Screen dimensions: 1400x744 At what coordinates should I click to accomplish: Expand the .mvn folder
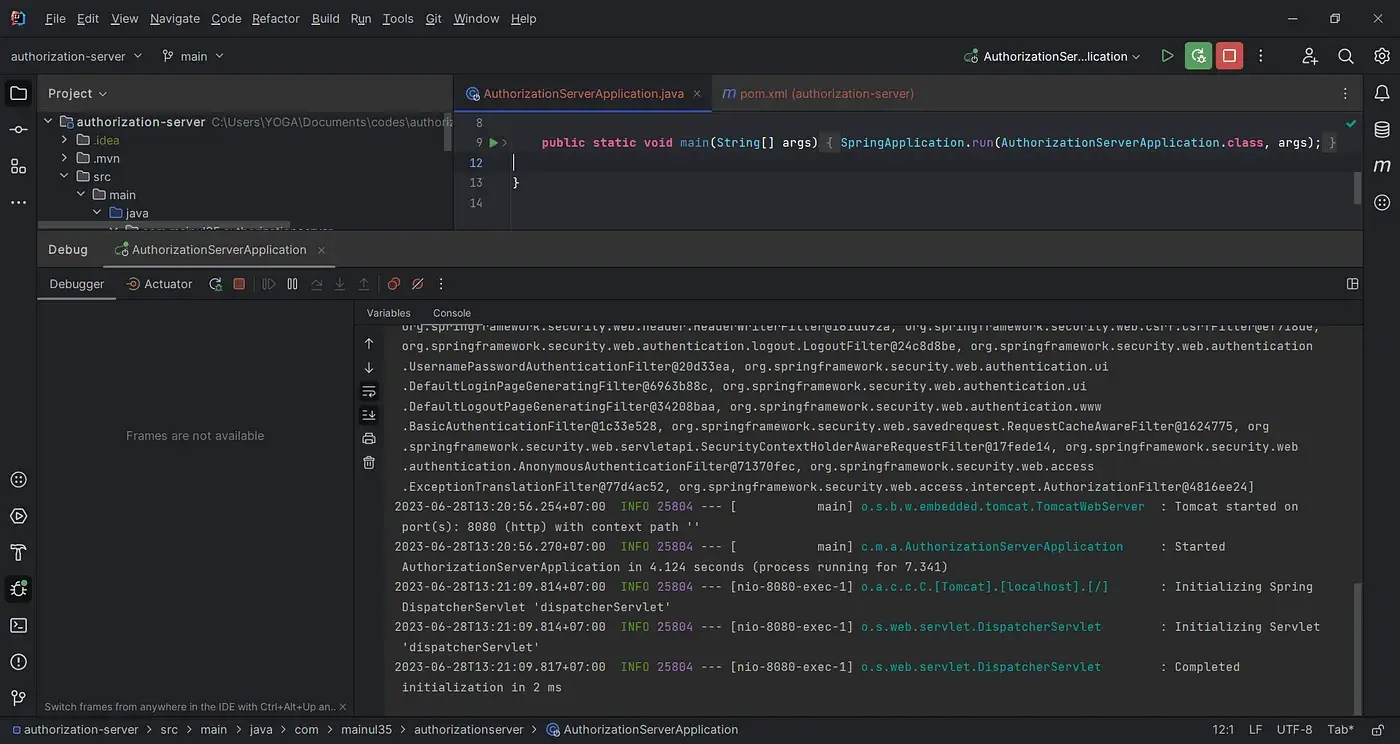point(65,158)
